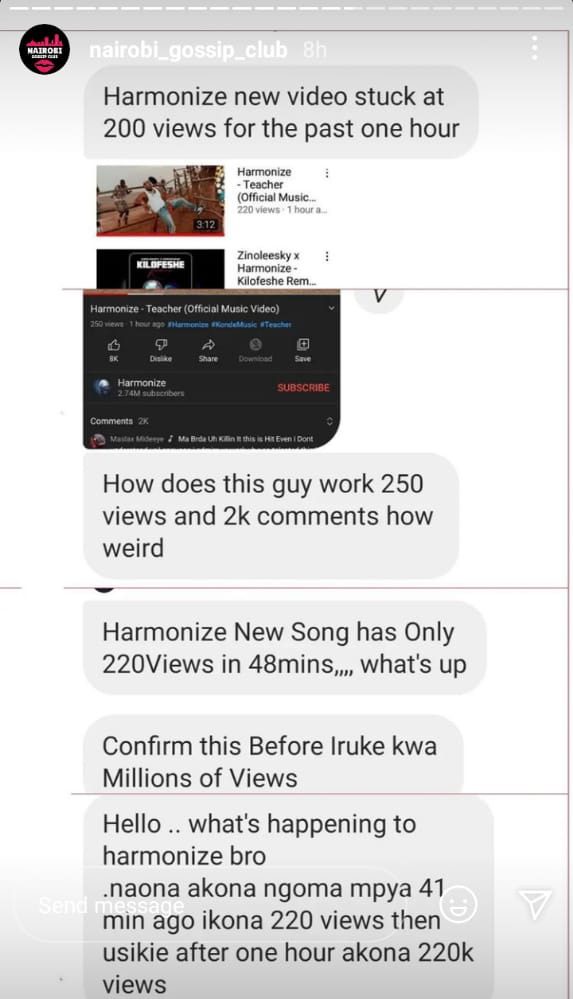Tap the Dislike thumbs-down icon
Screen dimensions: 573x999
161,345
